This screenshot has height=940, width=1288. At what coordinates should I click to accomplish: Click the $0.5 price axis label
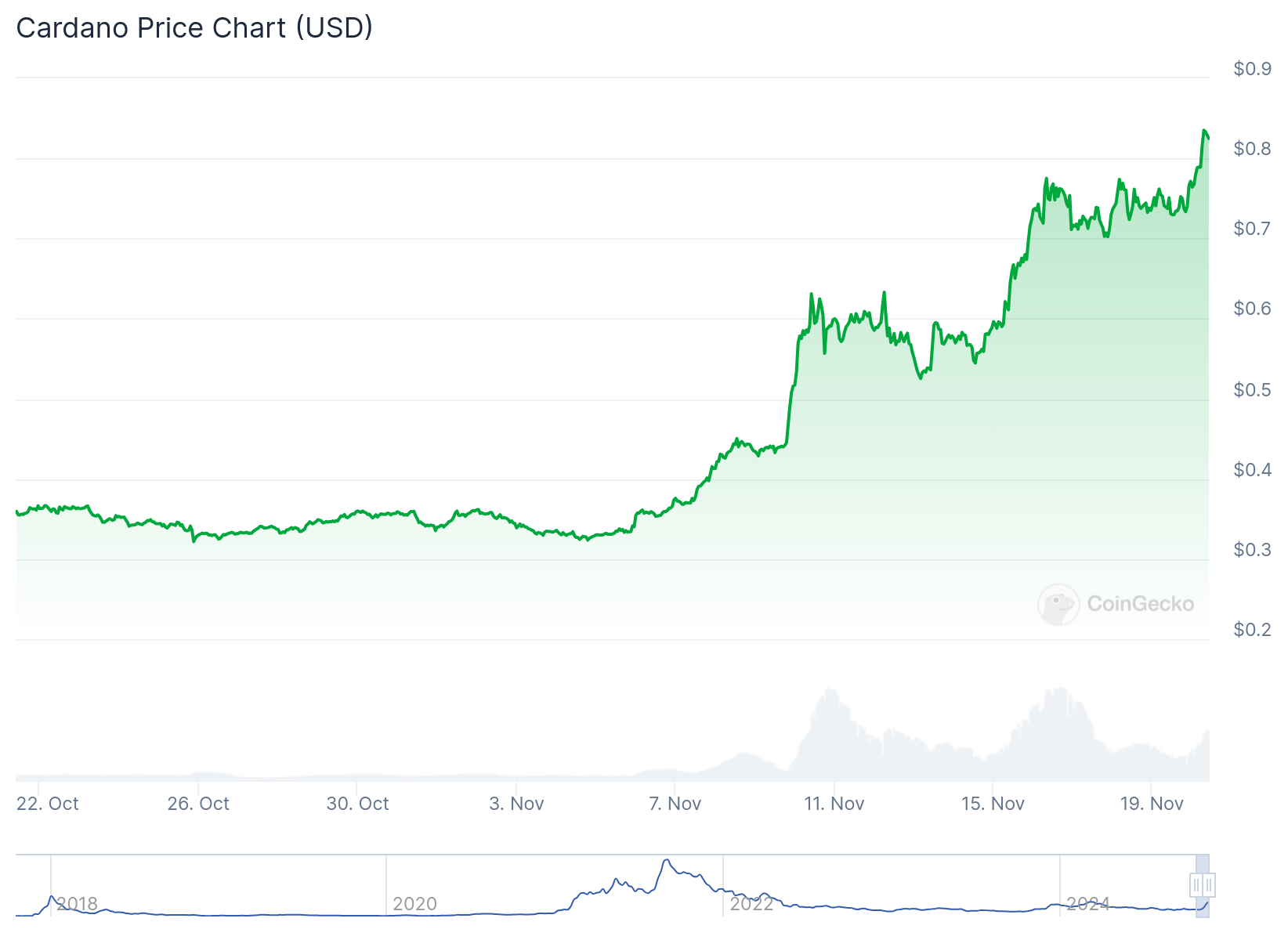pos(1252,390)
